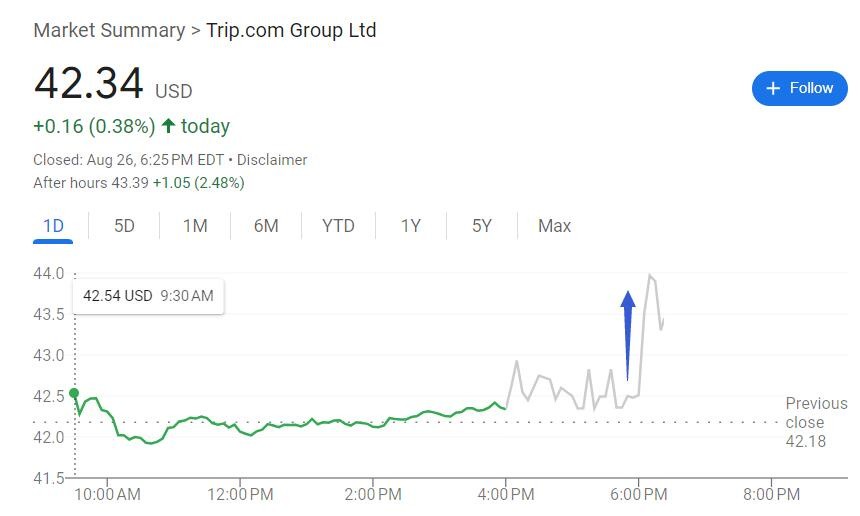This screenshot has height=516, width=860.
Task: Click the green up arrow icon
Action: click(x=168, y=126)
